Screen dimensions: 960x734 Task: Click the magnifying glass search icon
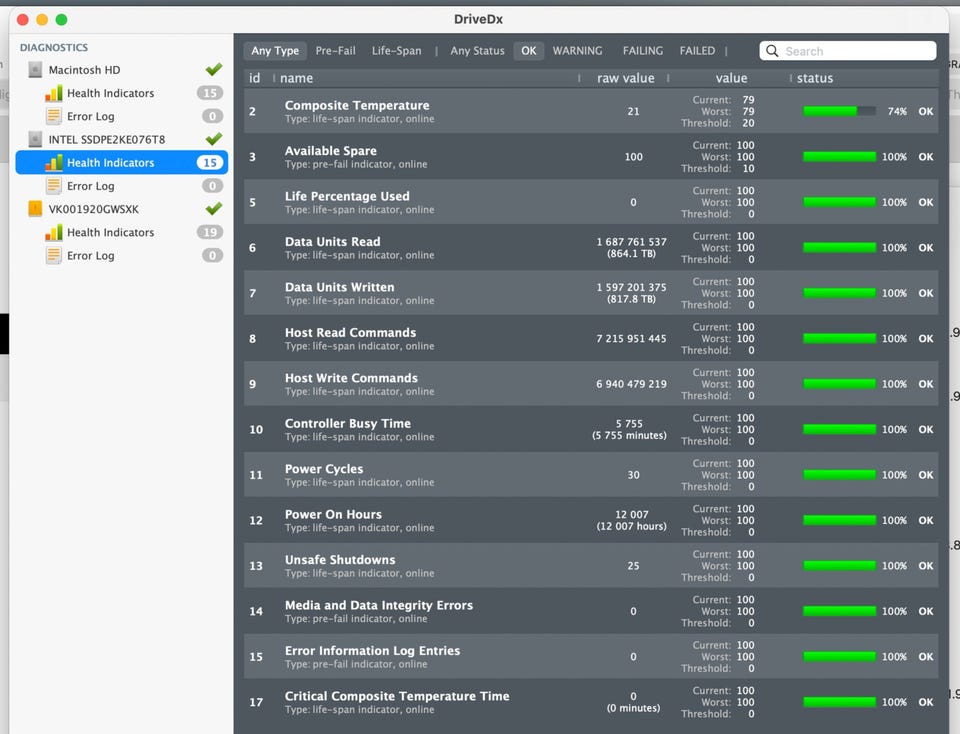772,51
